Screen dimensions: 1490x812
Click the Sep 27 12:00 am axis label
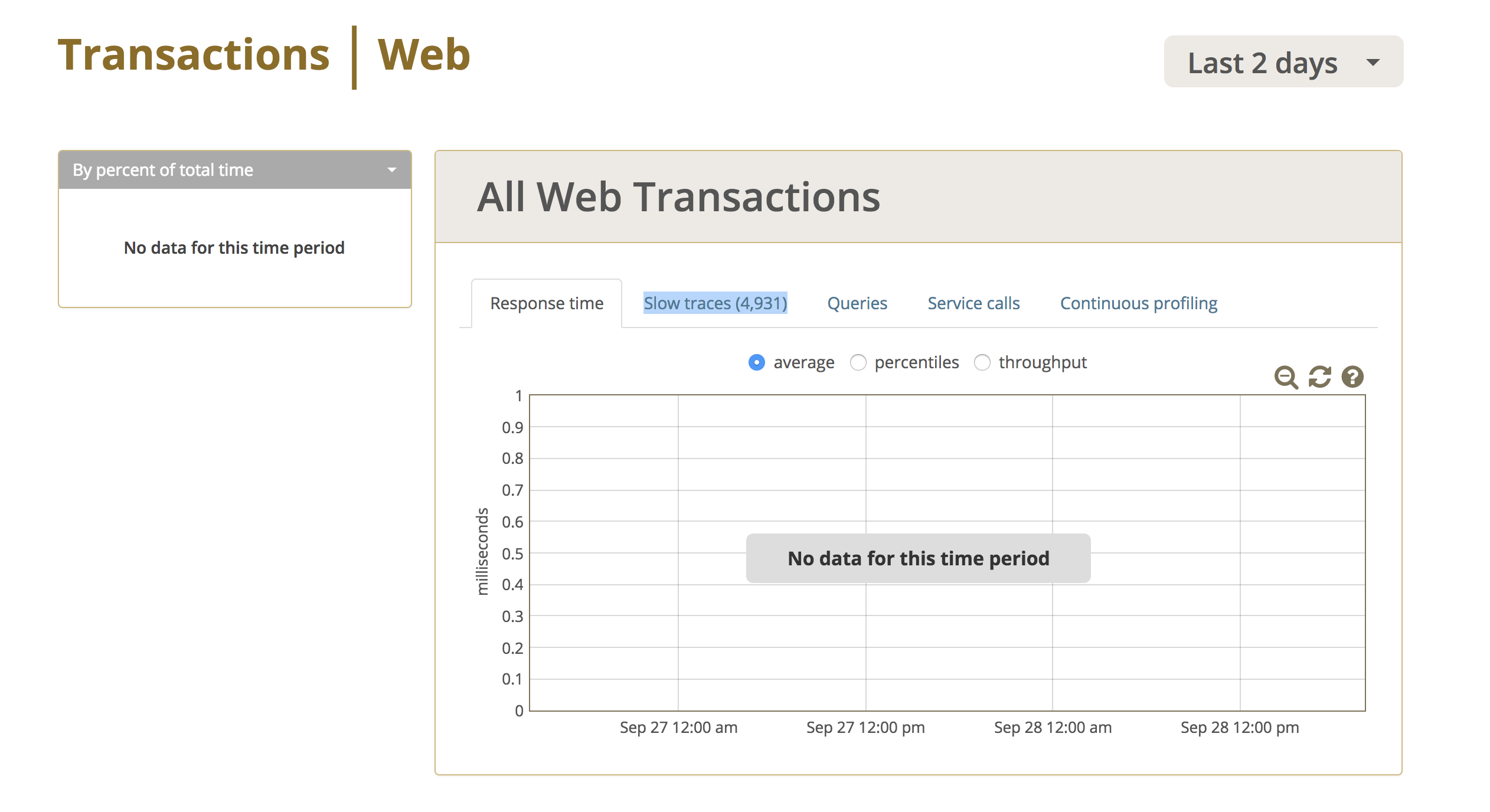[x=678, y=728]
